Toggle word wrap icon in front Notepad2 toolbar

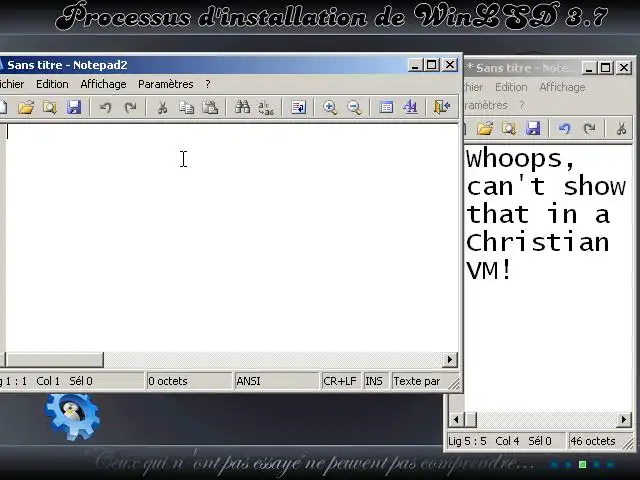(298, 107)
